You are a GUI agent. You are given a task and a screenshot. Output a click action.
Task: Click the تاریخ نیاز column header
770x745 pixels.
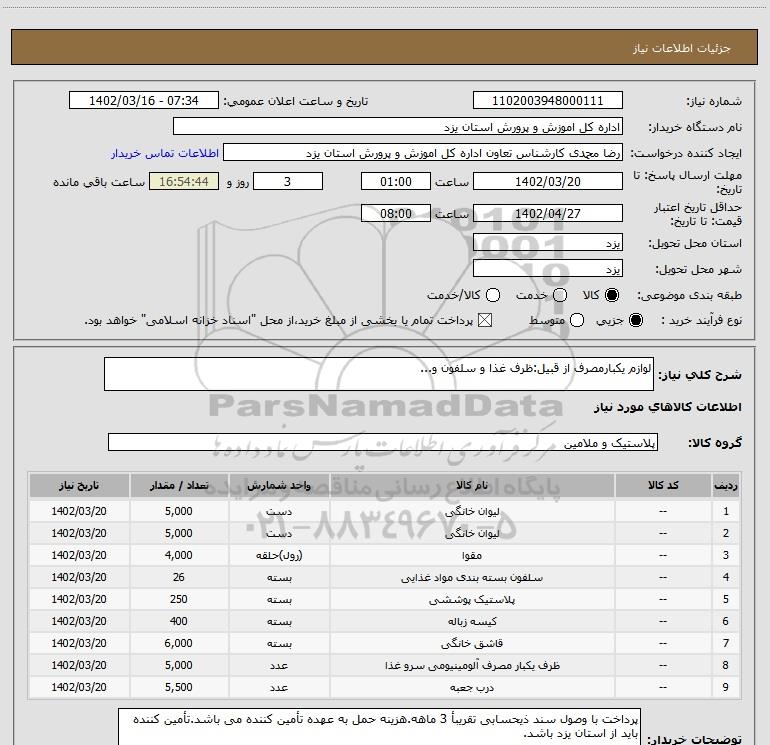[79, 485]
